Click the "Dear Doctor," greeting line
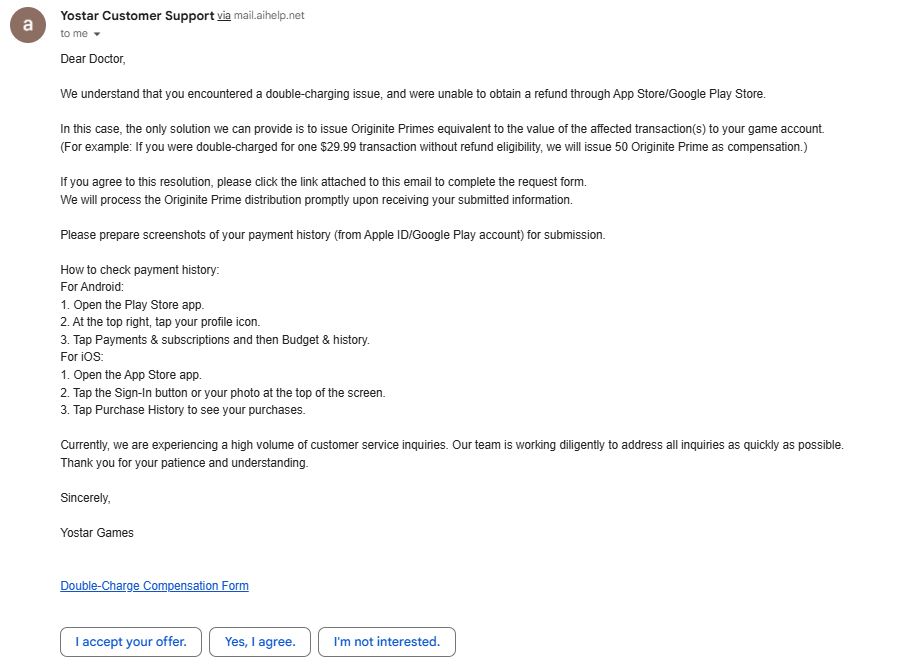Image resolution: width=912 pixels, height=672 pixels. (93, 59)
